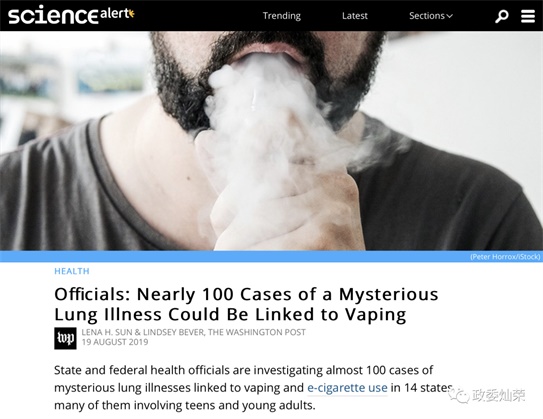Click the vaping man hero image

pyautogui.click(x=272, y=141)
